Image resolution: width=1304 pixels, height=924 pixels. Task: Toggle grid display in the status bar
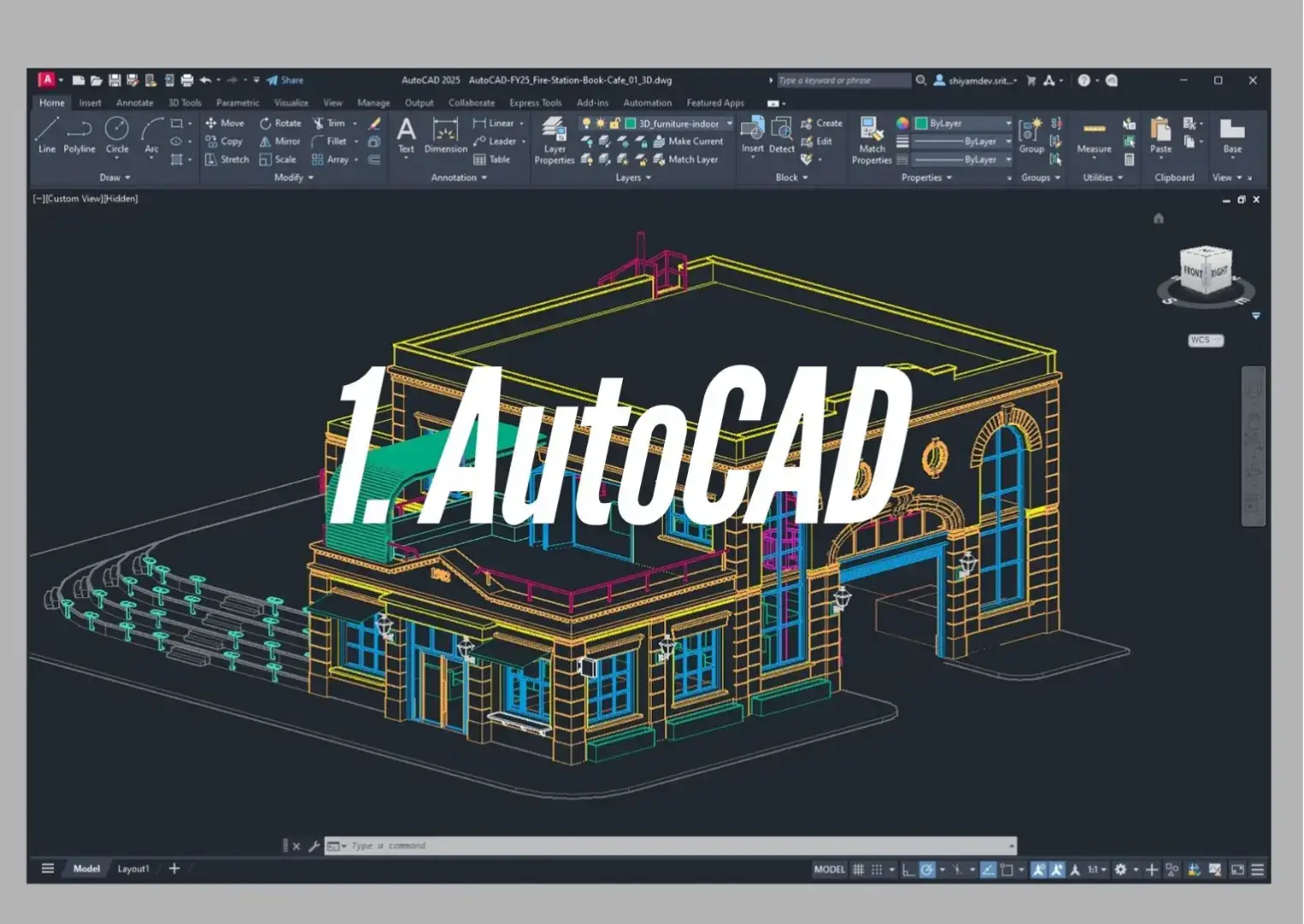tap(859, 868)
